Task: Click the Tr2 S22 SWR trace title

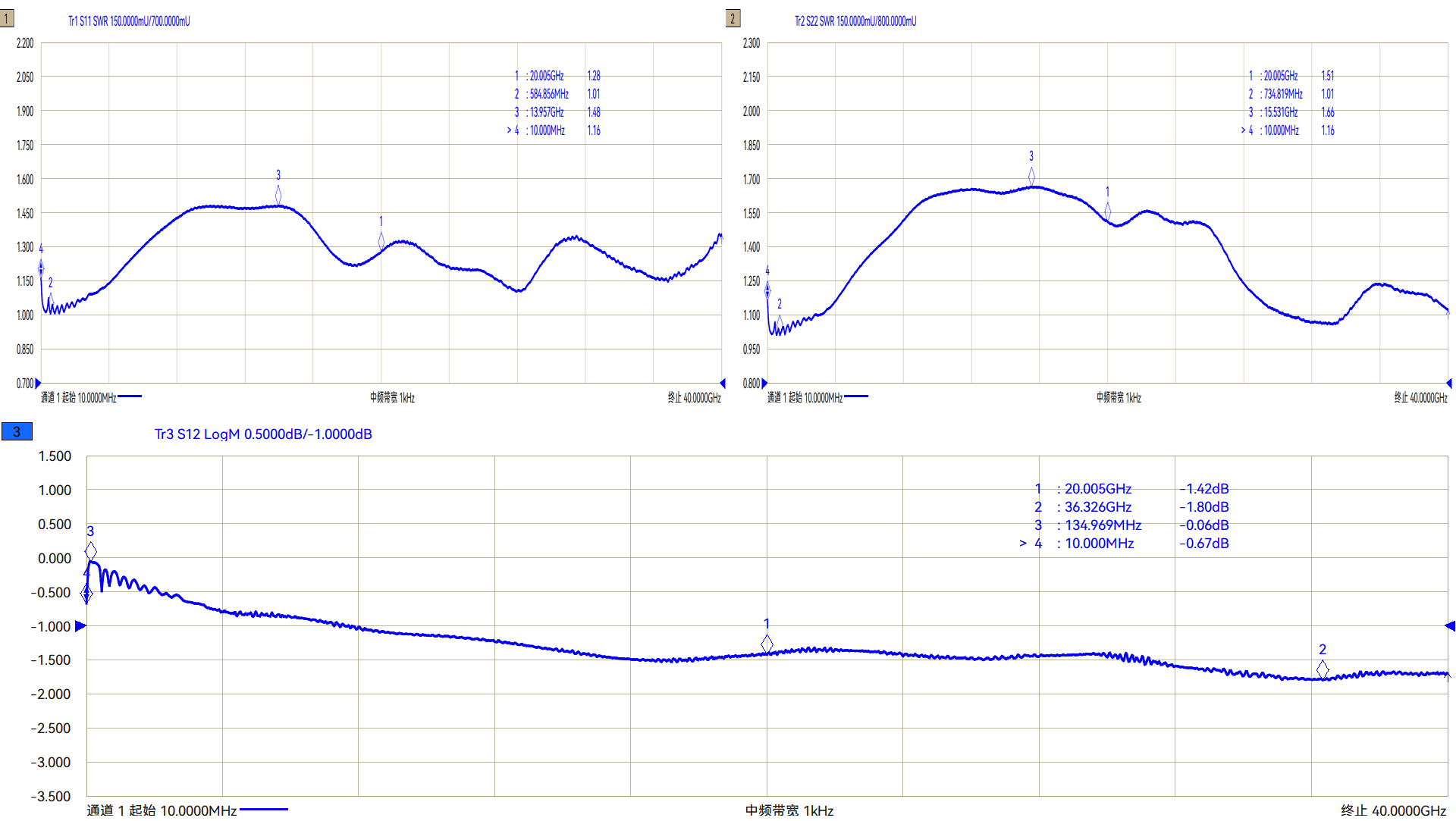Action: [x=855, y=21]
